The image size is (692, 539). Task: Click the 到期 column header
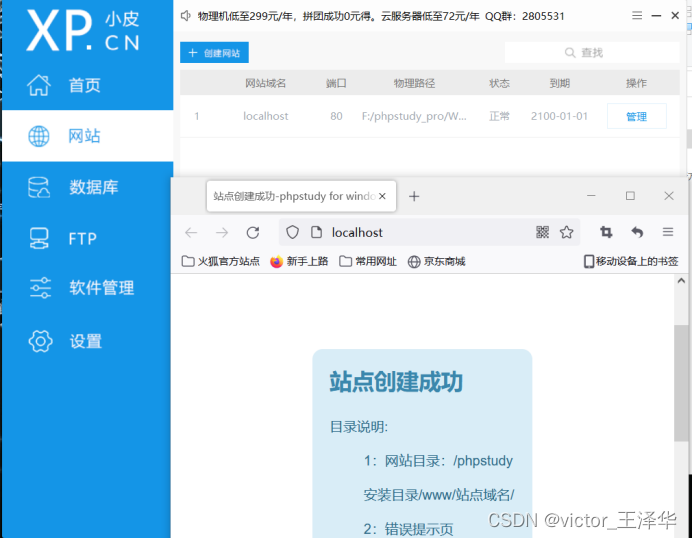559,83
